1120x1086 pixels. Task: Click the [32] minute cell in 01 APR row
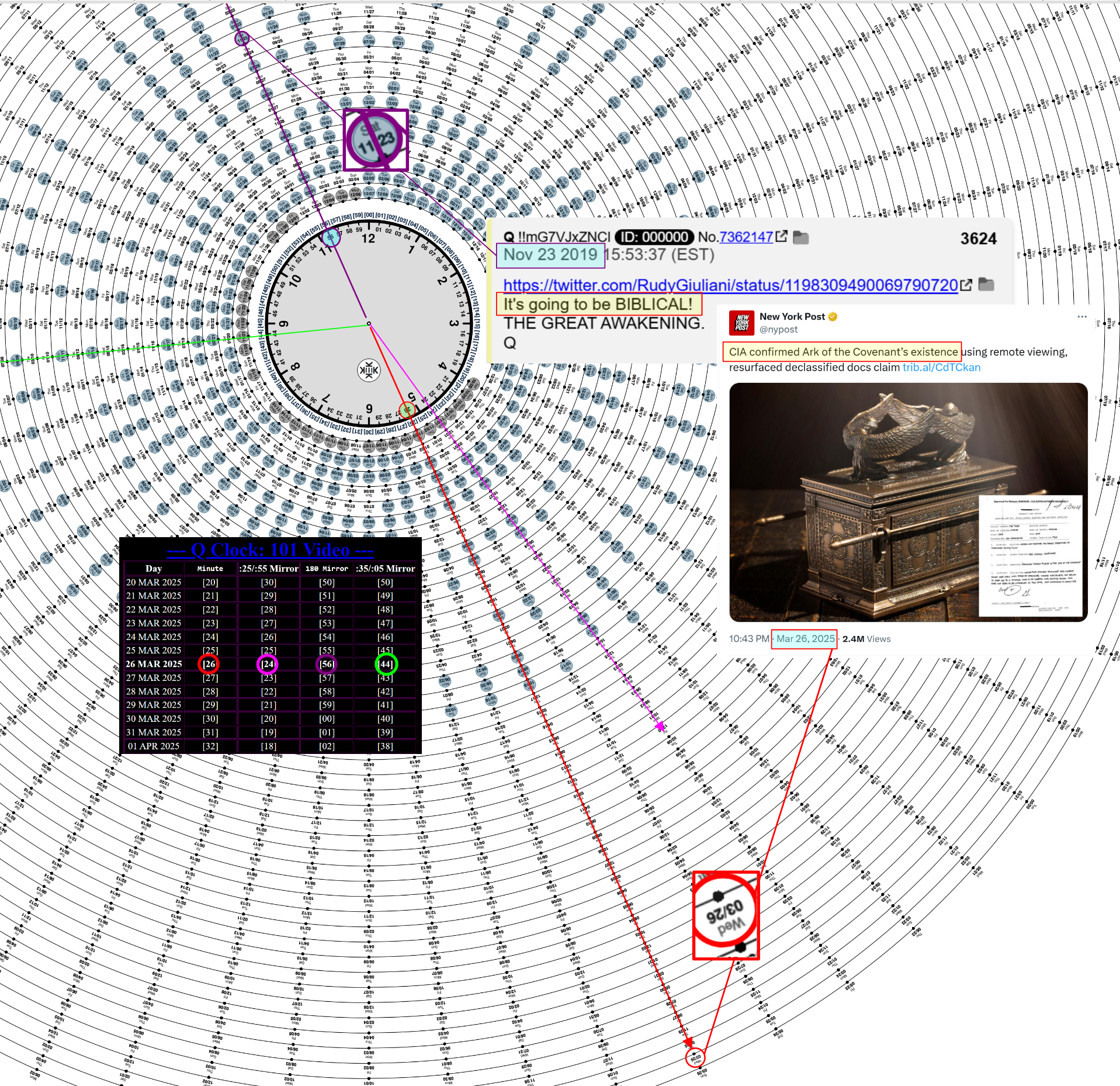pyautogui.click(x=210, y=746)
